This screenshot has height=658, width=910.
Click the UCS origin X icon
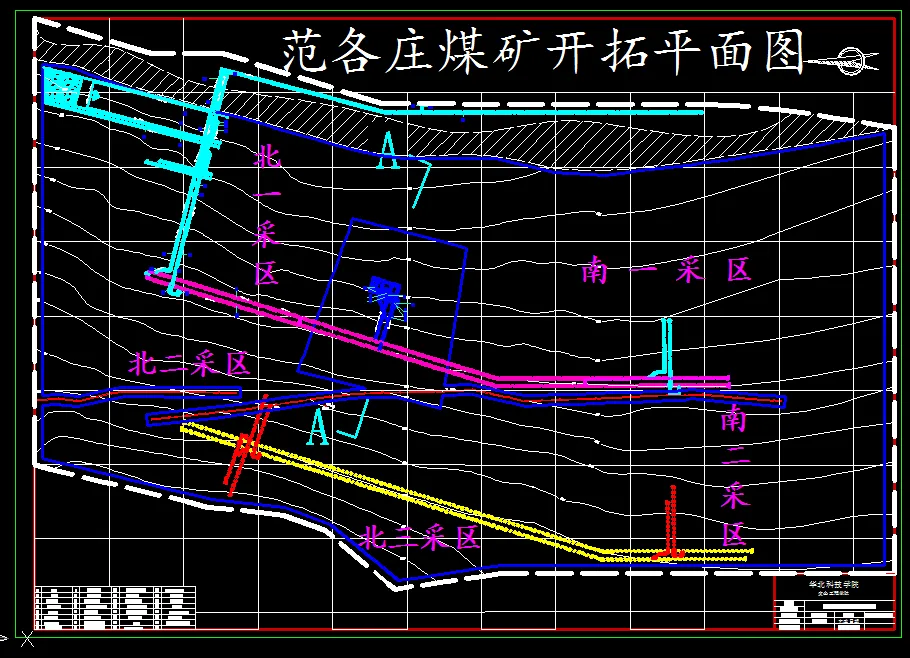[x=27, y=639]
